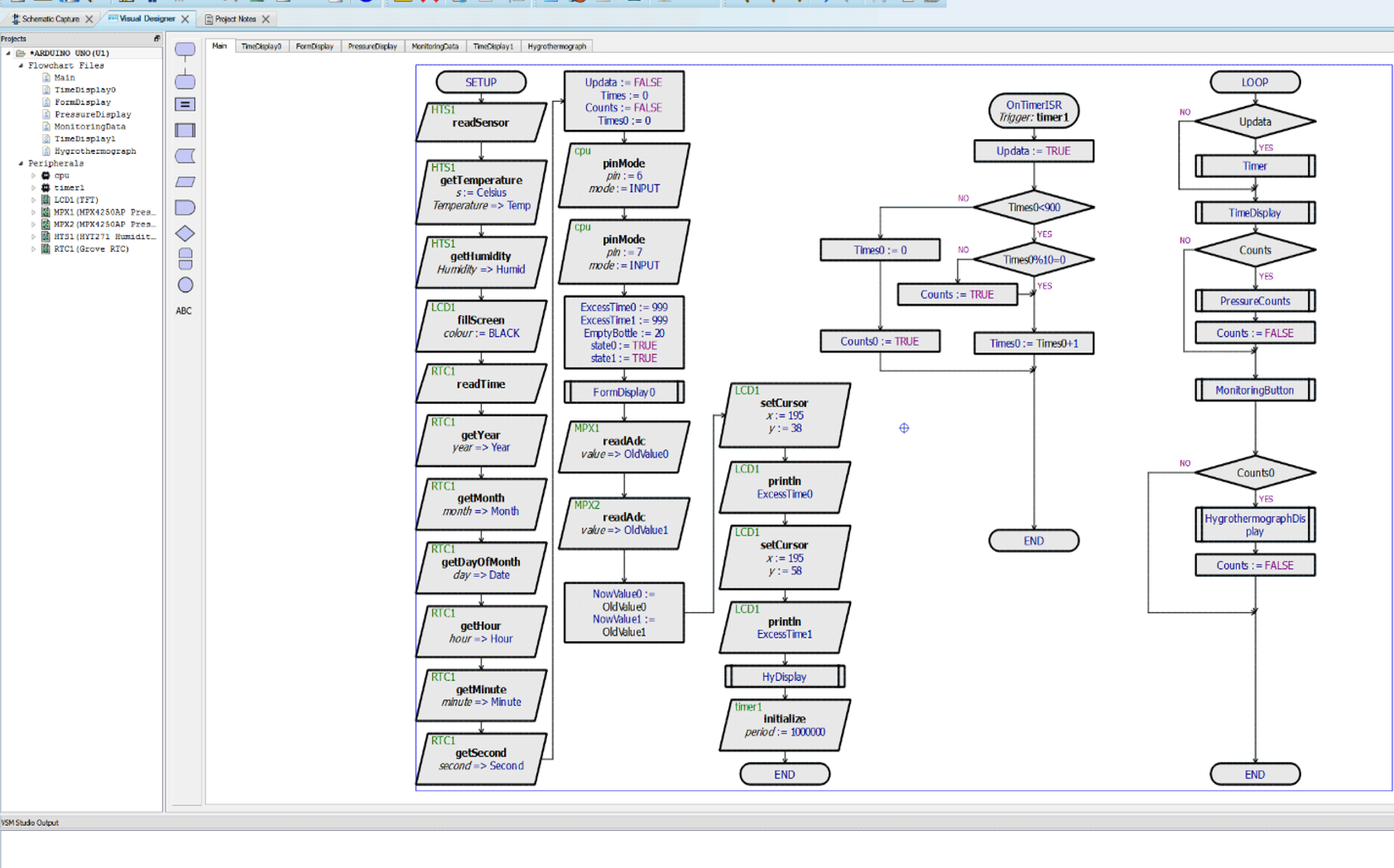Expand the timer1 peripheral node
Image resolution: width=1394 pixels, height=868 pixels.
coord(33,188)
